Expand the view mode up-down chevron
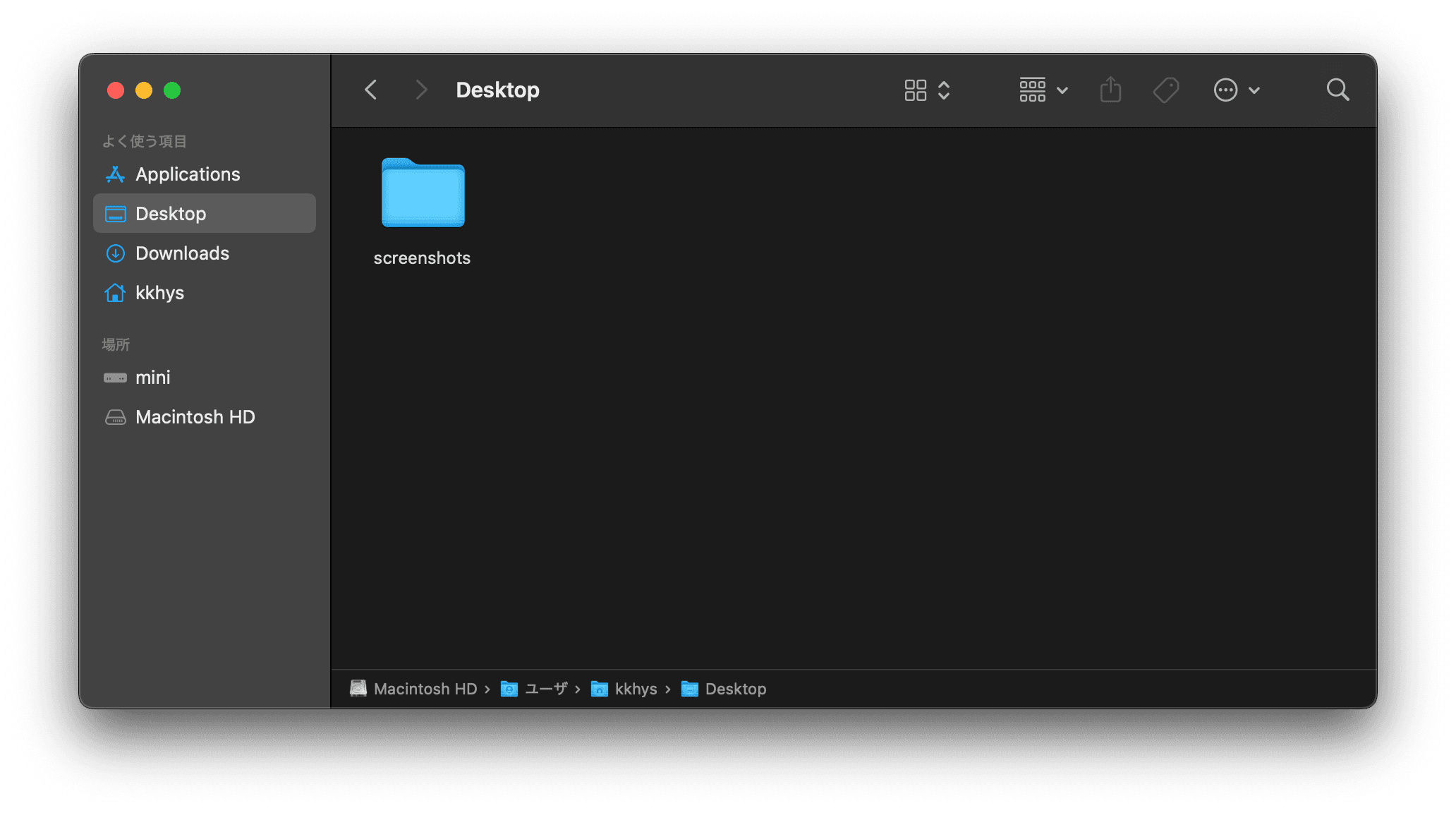 pyautogui.click(x=944, y=90)
